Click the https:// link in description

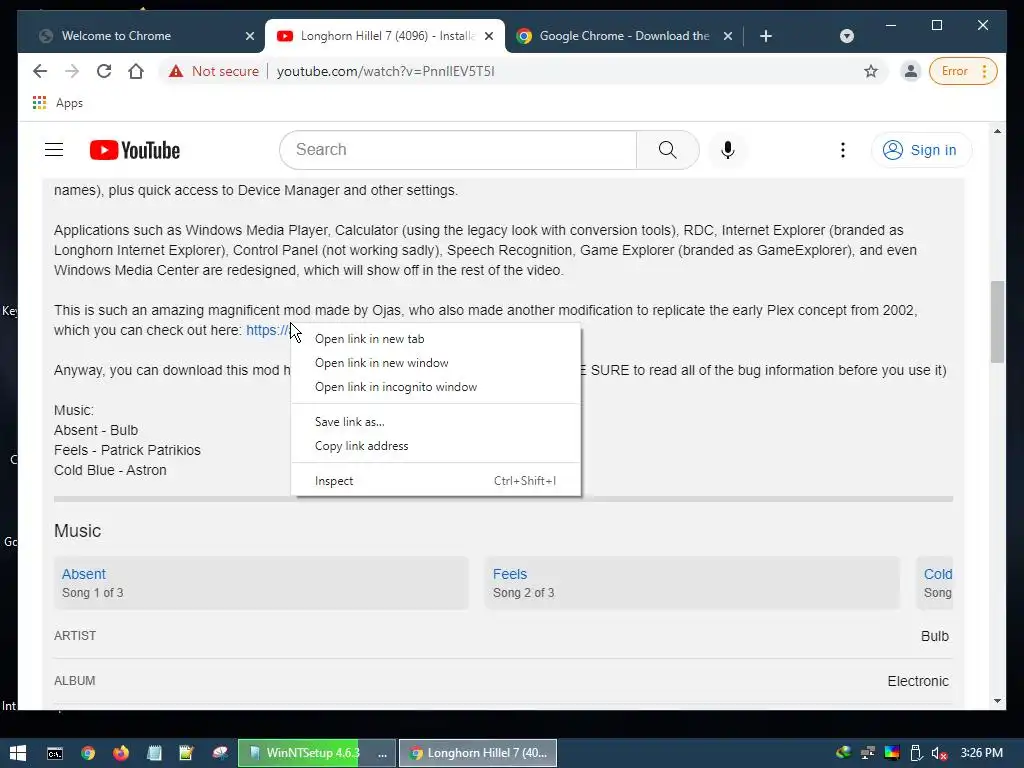267,330
